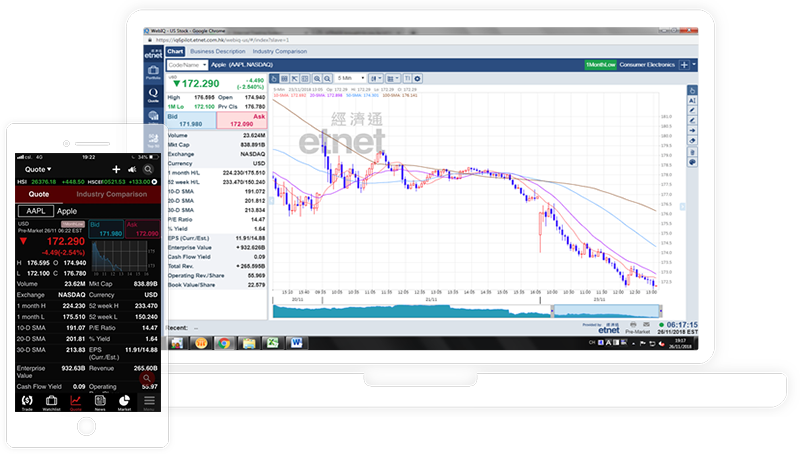Switch to Business Description tab
Image resolution: width=800 pixels, height=454 pixels.
pyautogui.click(x=218, y=52)
